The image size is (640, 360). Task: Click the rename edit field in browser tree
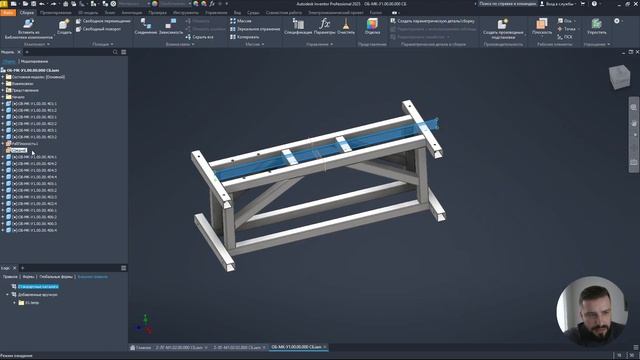tap(19, 150)
